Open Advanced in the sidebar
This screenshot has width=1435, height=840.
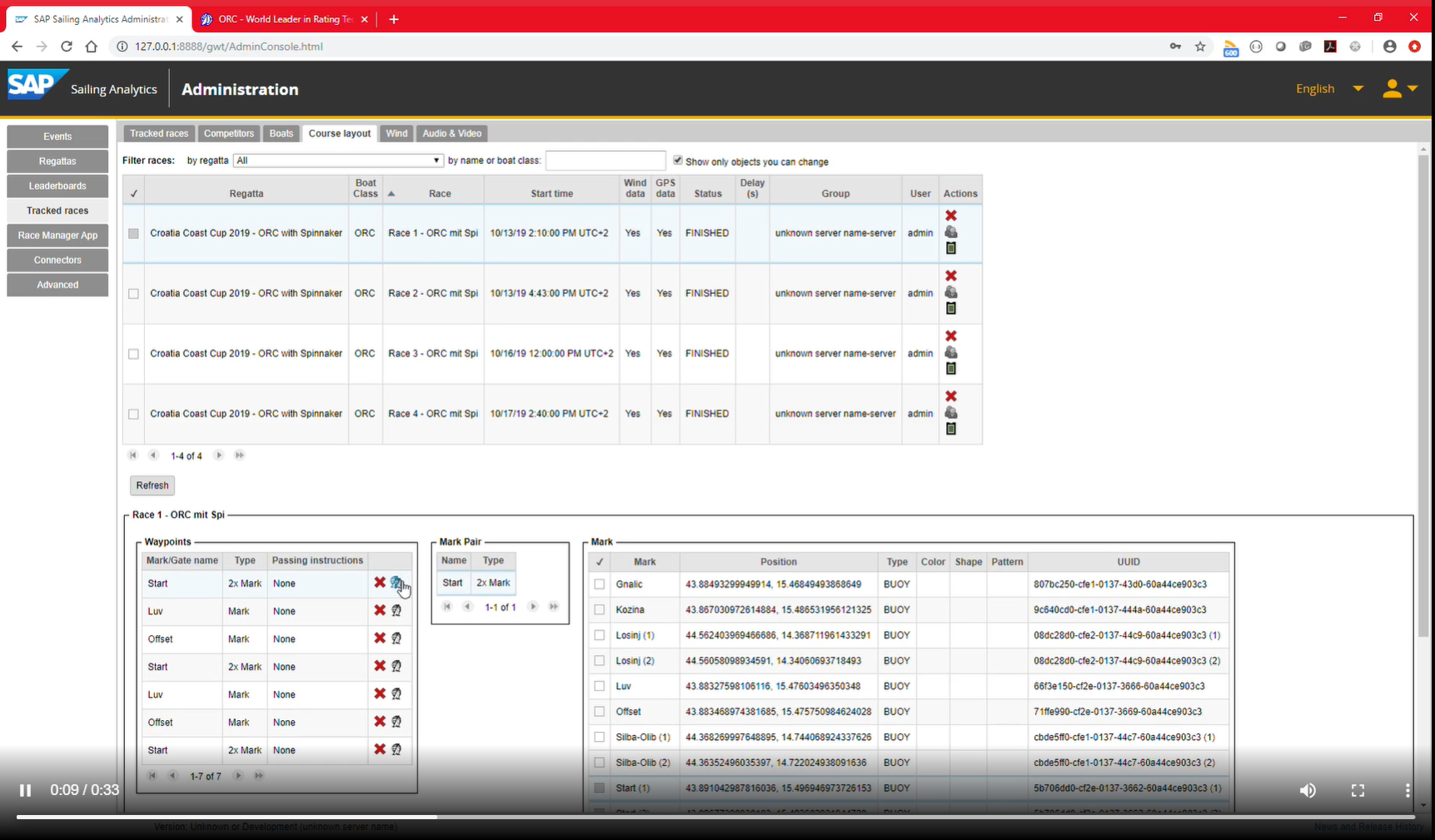pos(57,285)
